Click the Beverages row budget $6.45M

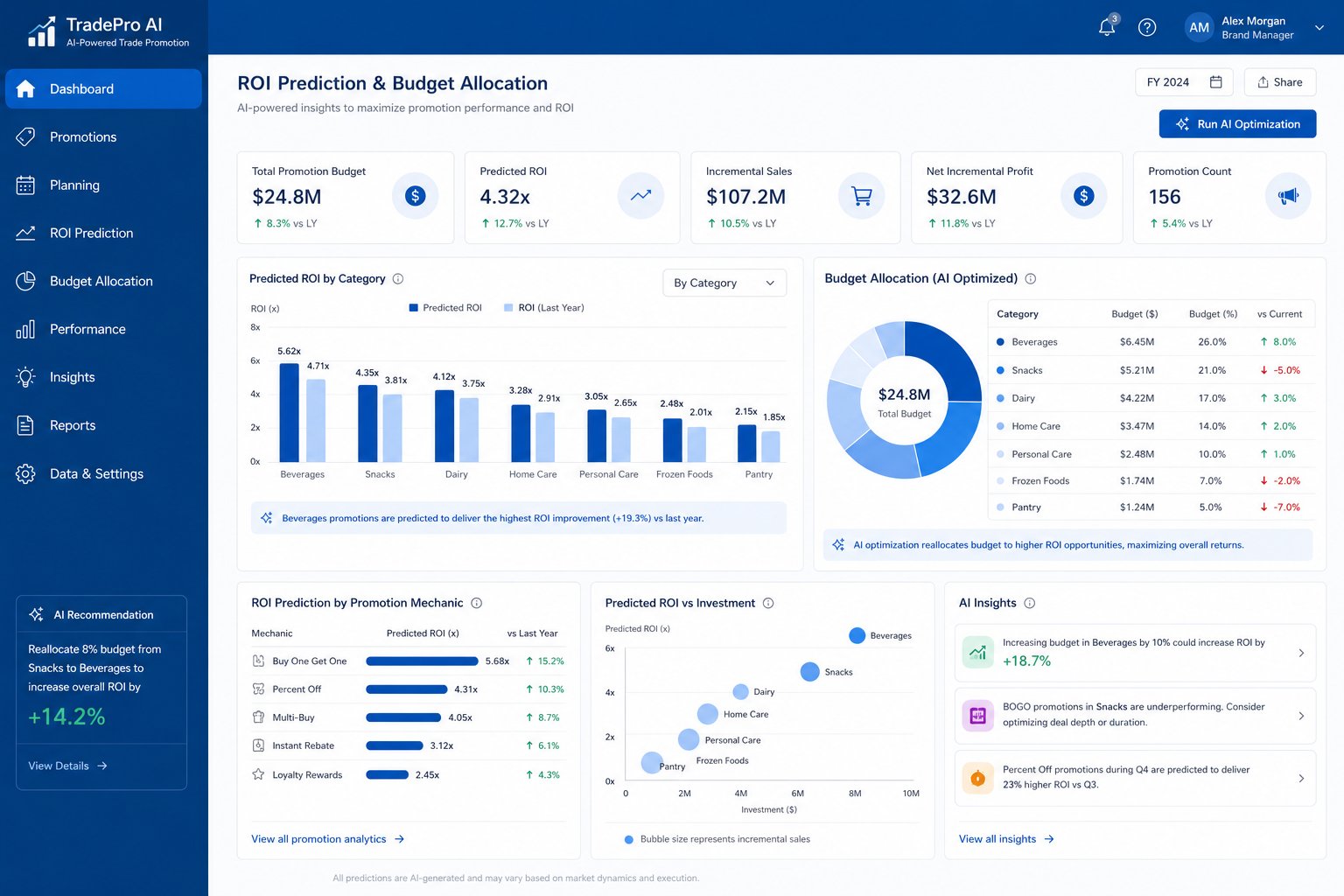tap(1137, 342)
